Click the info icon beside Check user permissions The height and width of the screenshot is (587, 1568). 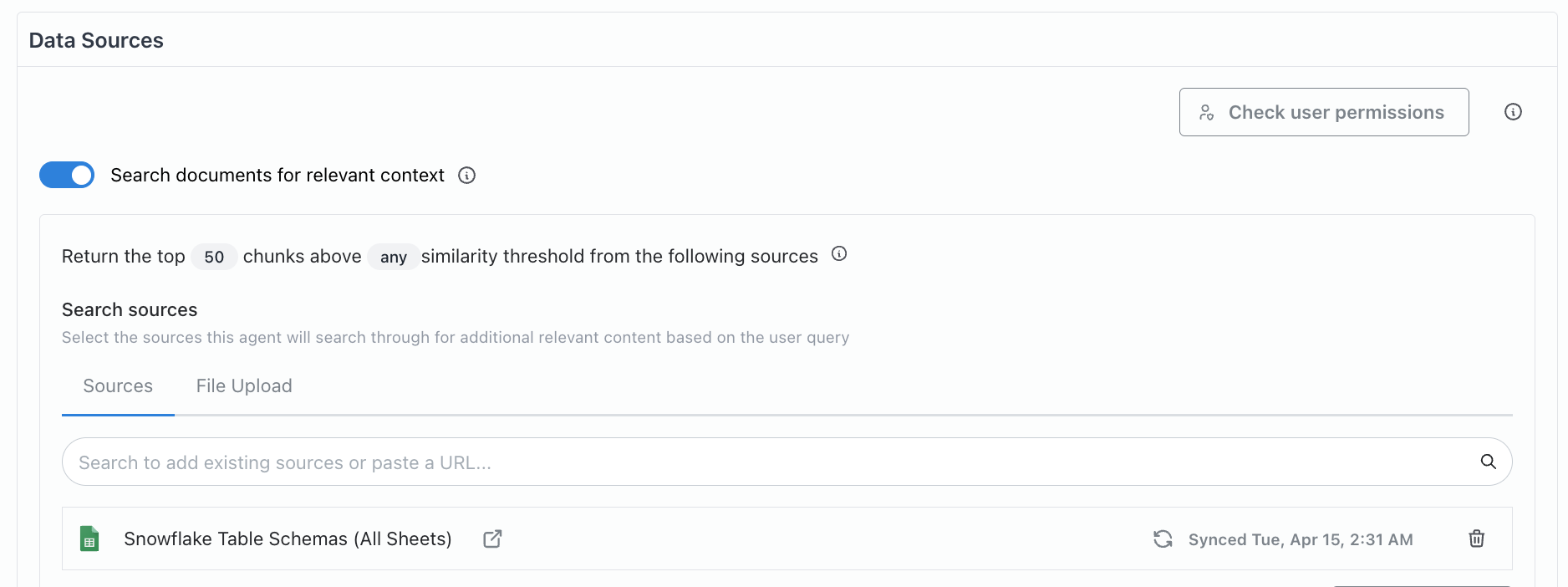pos(1513,112)
